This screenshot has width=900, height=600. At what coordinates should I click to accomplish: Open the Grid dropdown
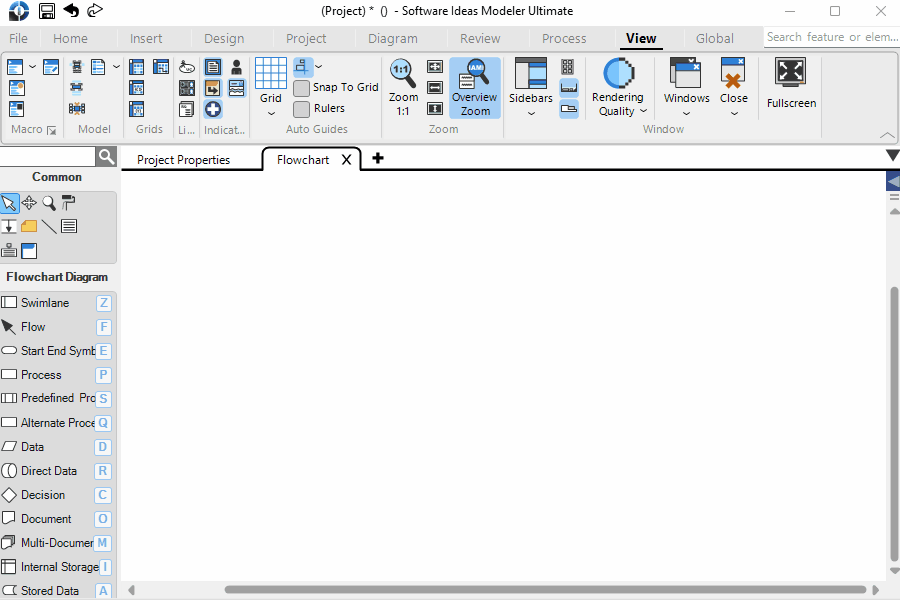click(x=270, y=112)
